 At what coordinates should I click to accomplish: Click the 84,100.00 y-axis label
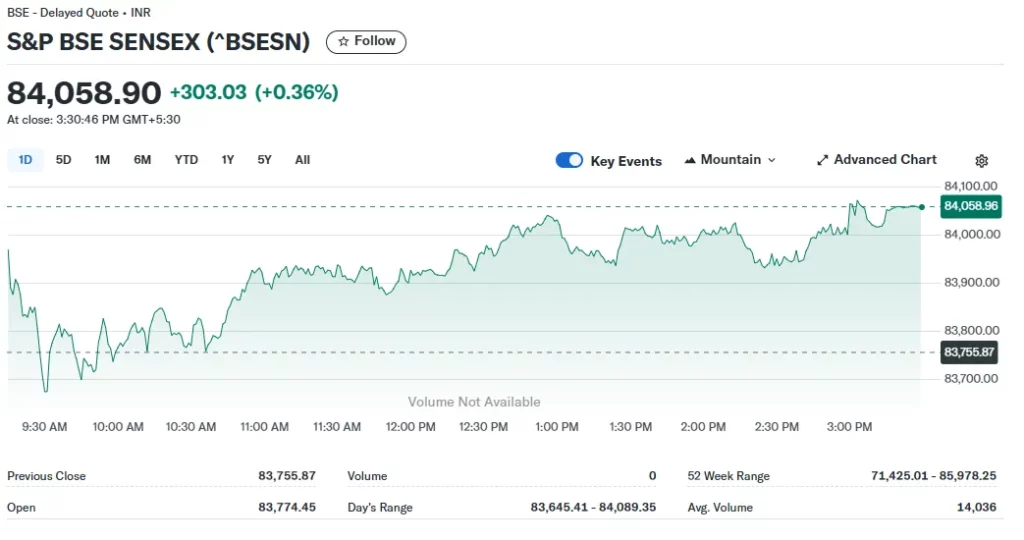click(x=970, y=186)
